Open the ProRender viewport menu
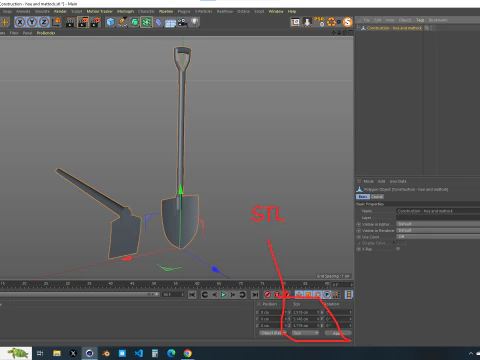The height and width of the screenshot is (360, 480). pyautogui.click(x=46, y=33)
